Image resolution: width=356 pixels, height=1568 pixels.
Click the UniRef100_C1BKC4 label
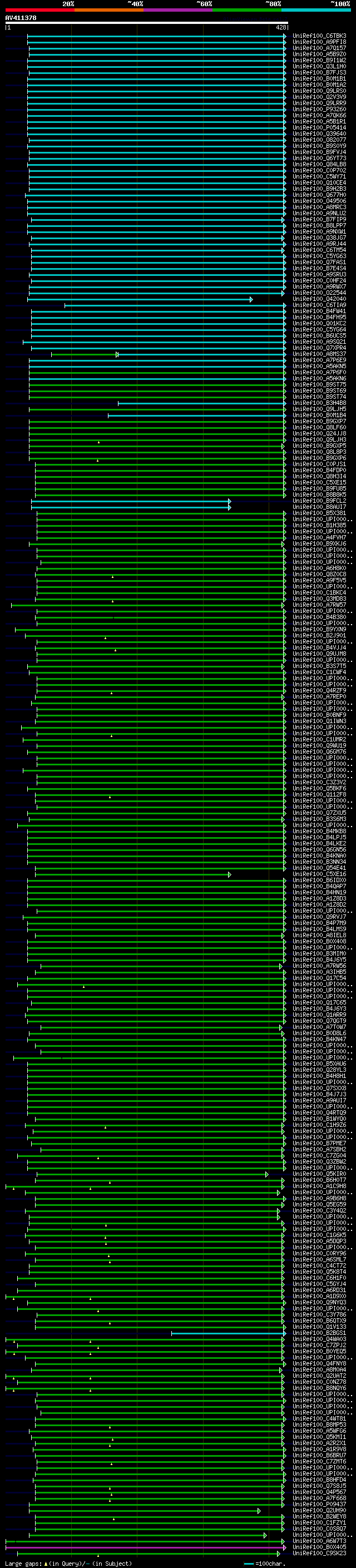319,593
